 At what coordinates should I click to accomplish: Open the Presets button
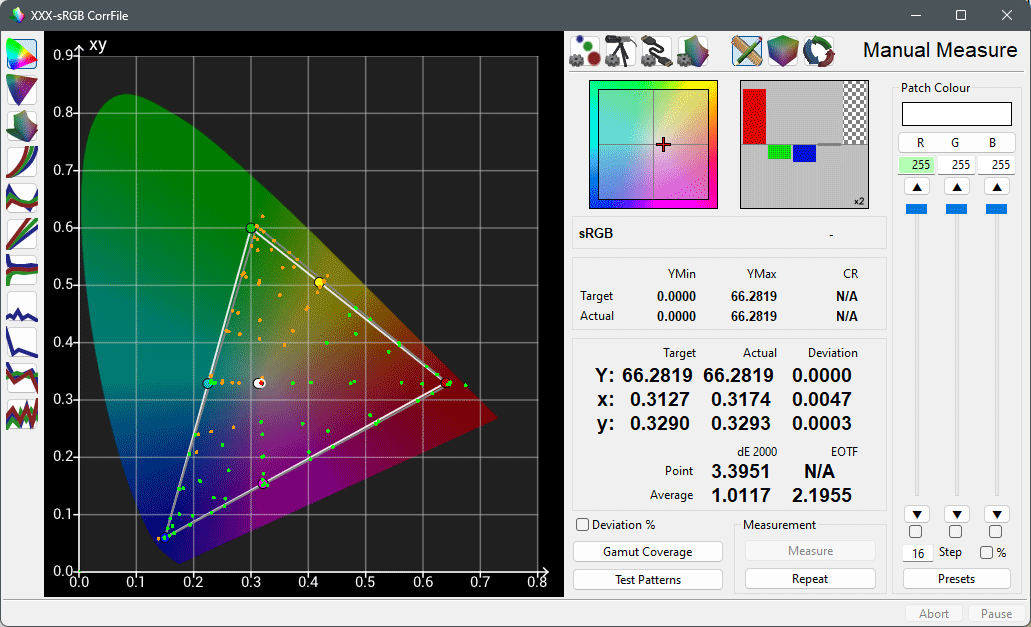pyautogui.click(x=956, y=578)
